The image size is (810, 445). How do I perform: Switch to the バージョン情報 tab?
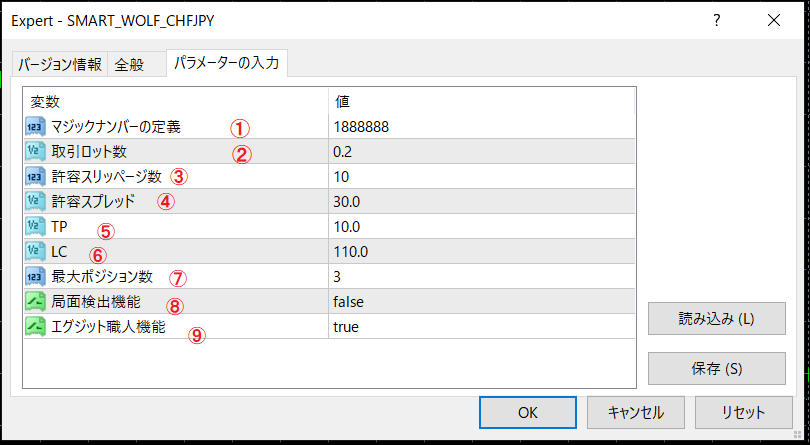click(x=59, y=65)
